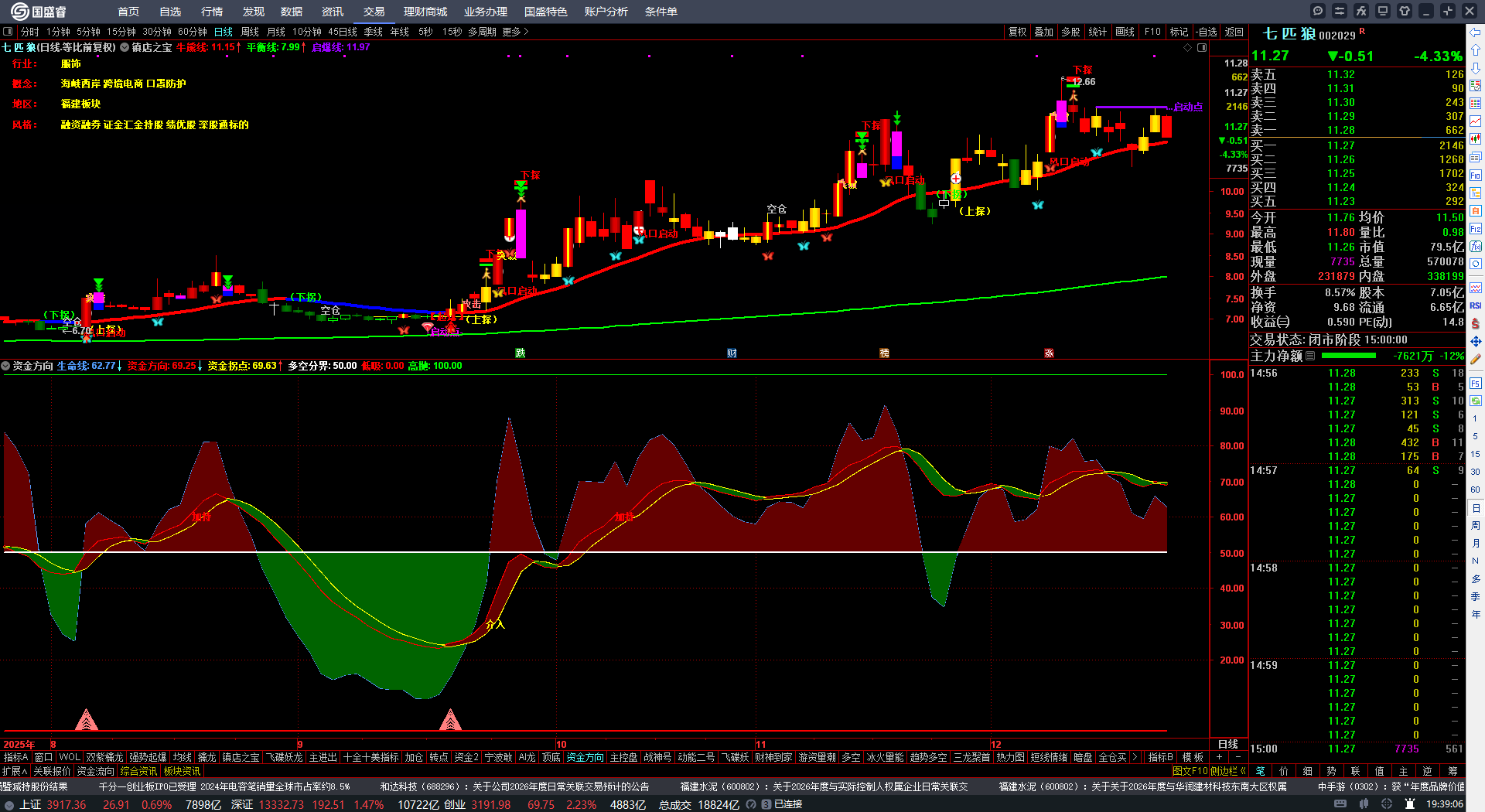
Task: Click the left arrow icon in right sidebar
Action: coord(1476,32)
